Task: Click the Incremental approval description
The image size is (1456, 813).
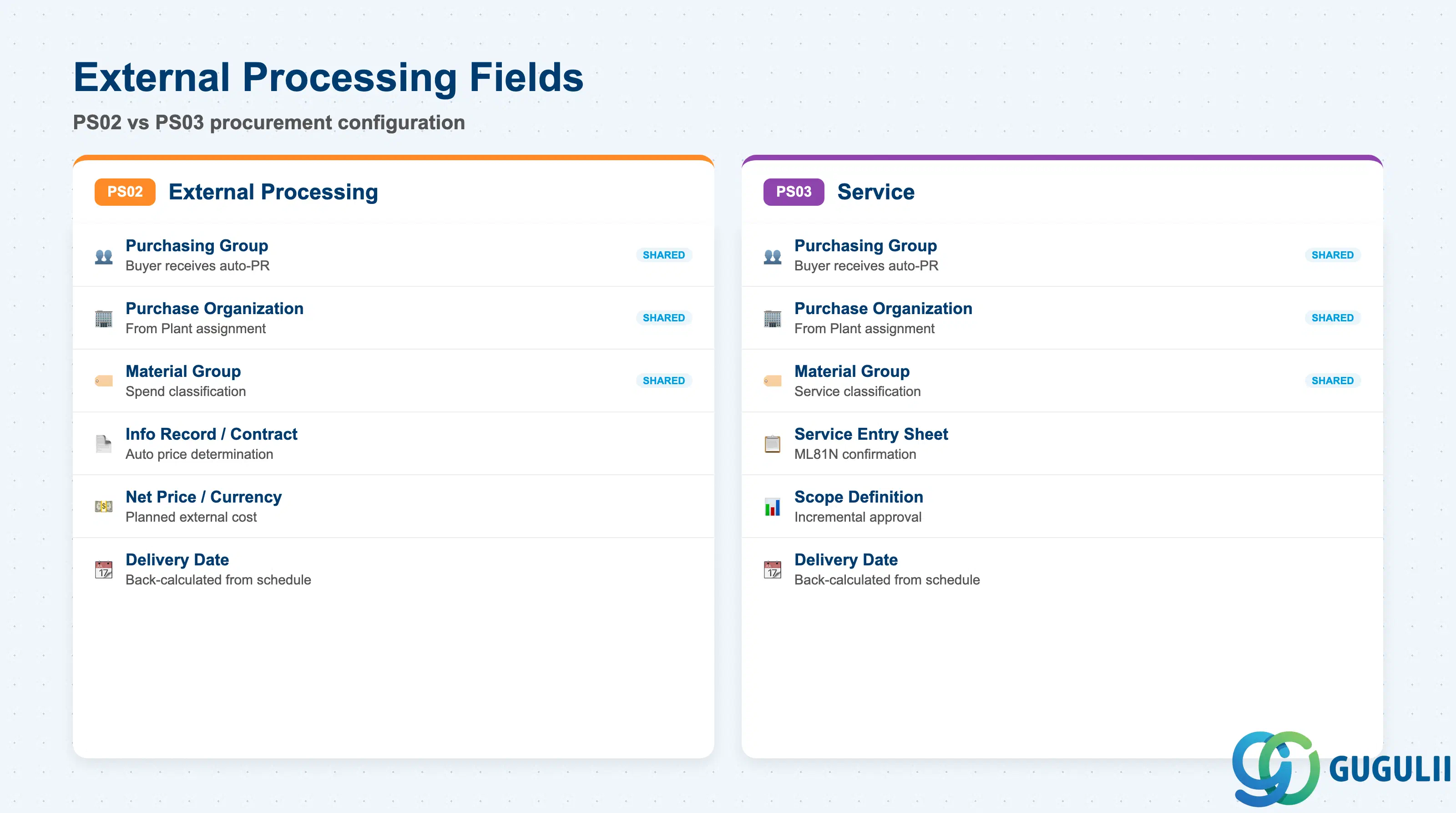Action: 858,517
